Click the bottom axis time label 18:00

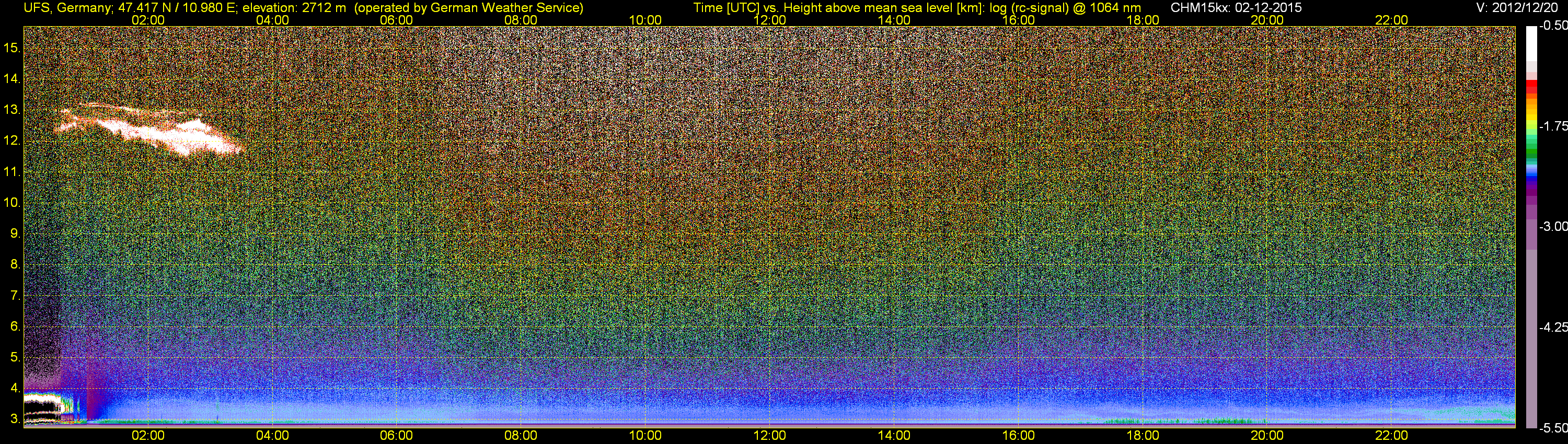tap(1143, 436)
